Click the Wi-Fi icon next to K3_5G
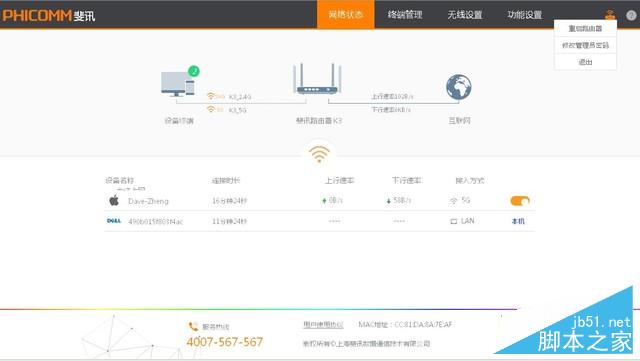This screenshot has height=361, width=640. tap(211, 109)
